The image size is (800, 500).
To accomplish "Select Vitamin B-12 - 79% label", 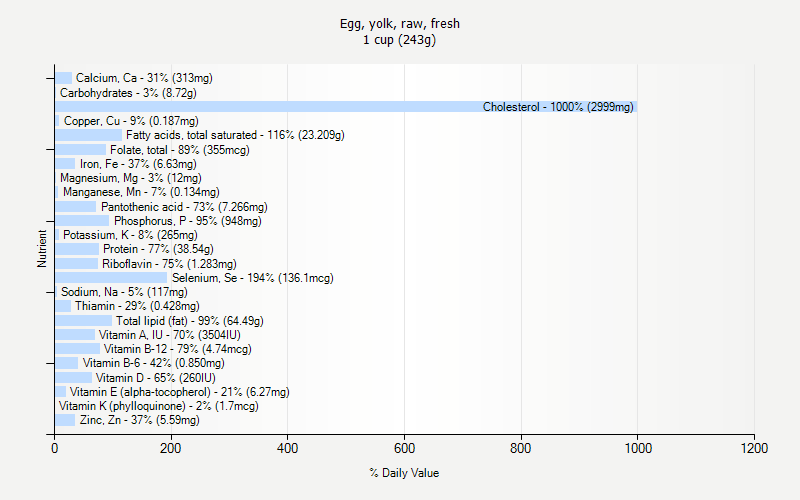I will (x=178, y=349).
